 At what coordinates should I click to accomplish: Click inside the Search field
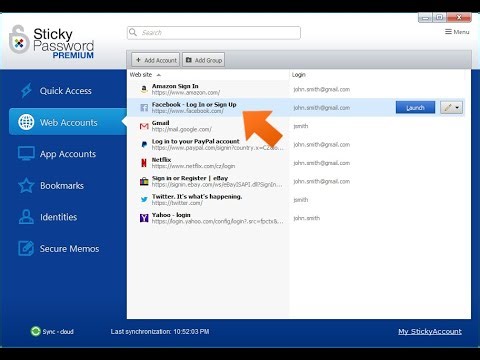point(214,33)
